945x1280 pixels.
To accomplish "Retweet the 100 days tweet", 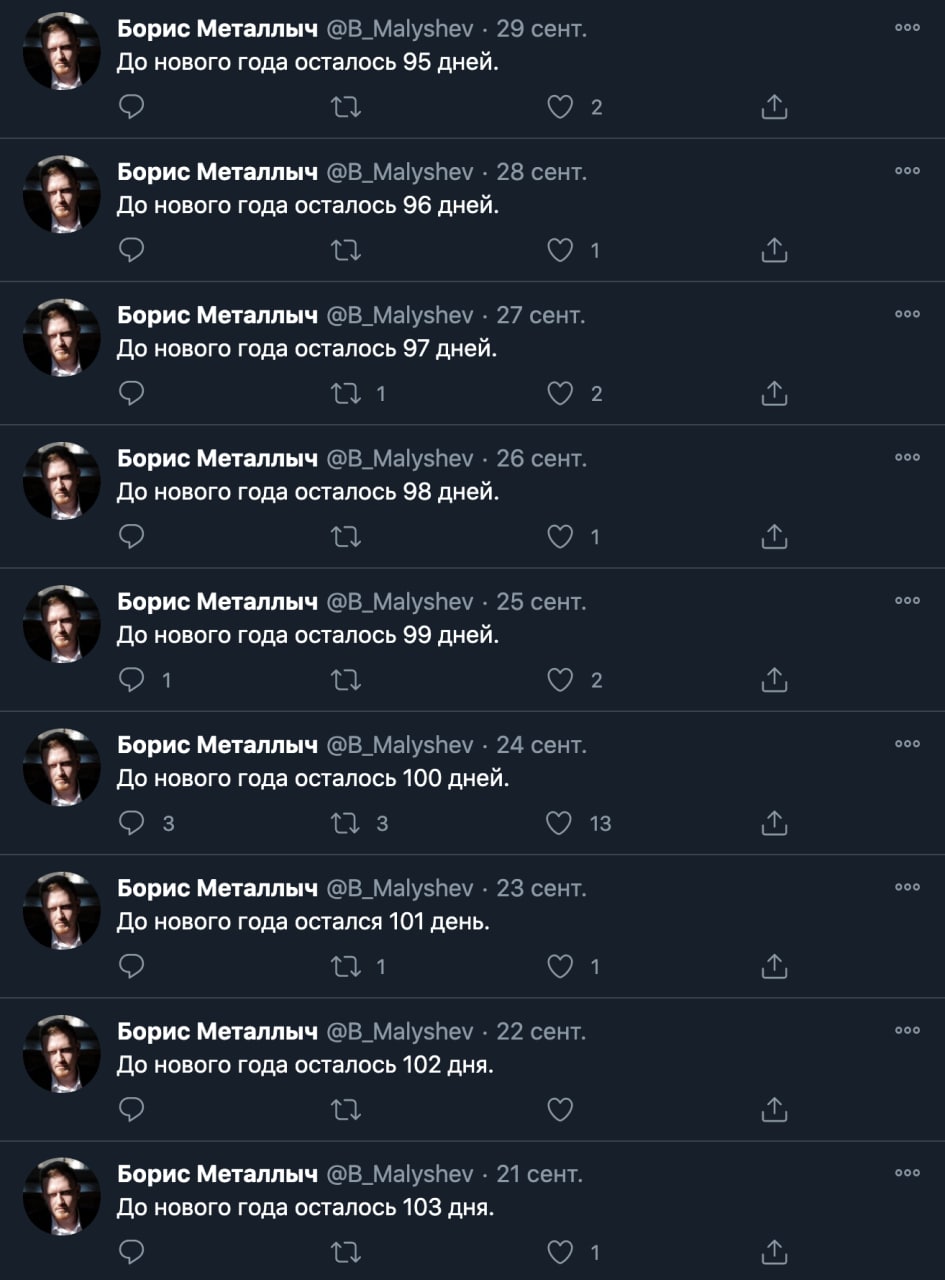I will coord(345,823).
